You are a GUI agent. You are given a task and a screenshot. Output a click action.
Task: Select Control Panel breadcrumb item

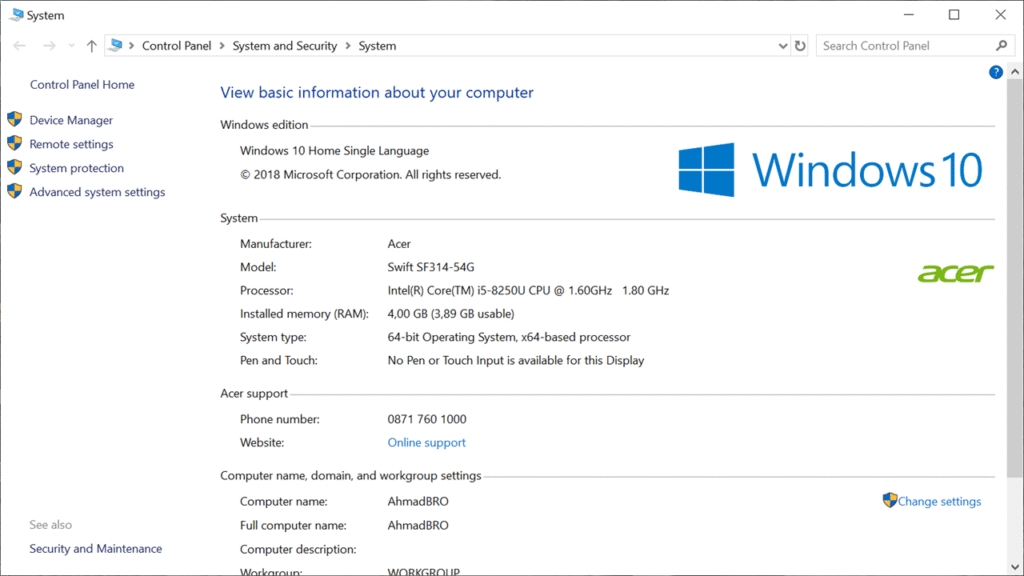[176, 46]
